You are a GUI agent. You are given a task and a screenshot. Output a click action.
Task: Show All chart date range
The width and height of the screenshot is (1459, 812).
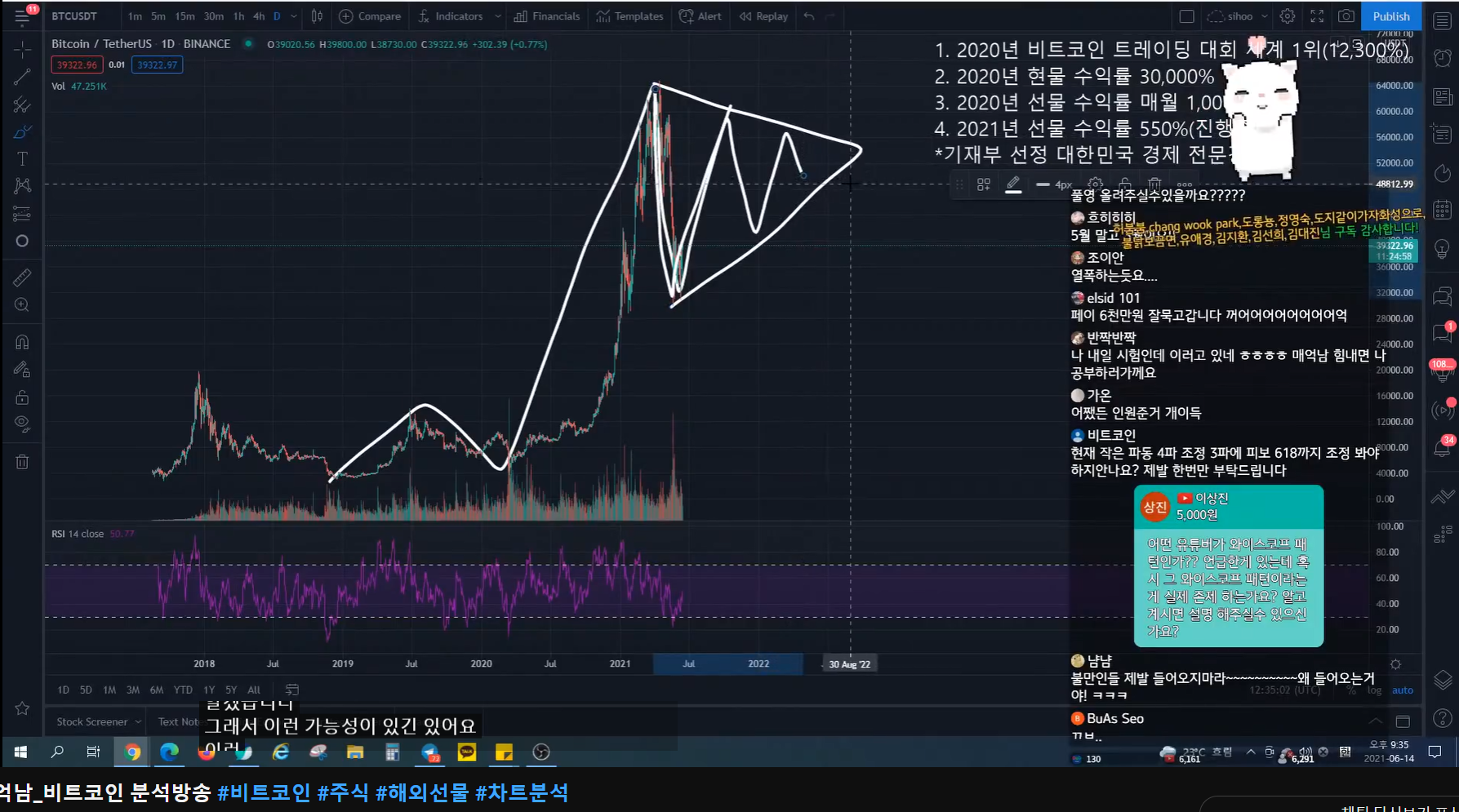click(x=254, y=690)
